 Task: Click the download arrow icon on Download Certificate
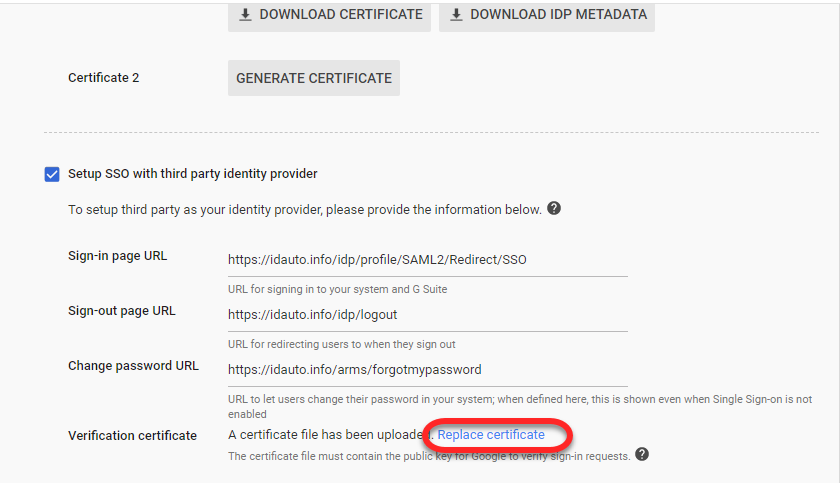(245, 14)
